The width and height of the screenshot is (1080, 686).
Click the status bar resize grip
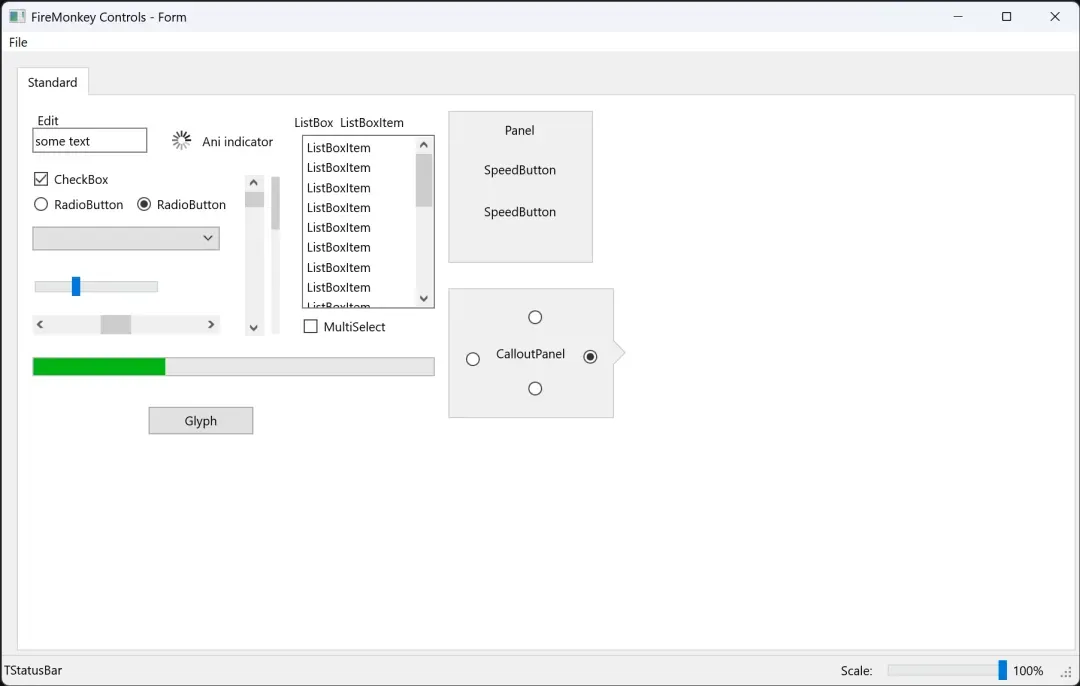(x=1067, y=673)
